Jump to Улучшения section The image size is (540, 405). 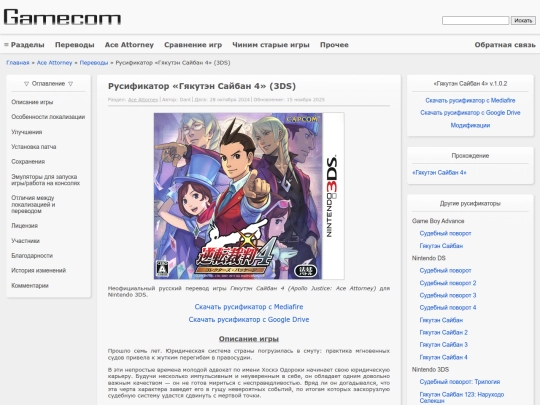(27, 132)
